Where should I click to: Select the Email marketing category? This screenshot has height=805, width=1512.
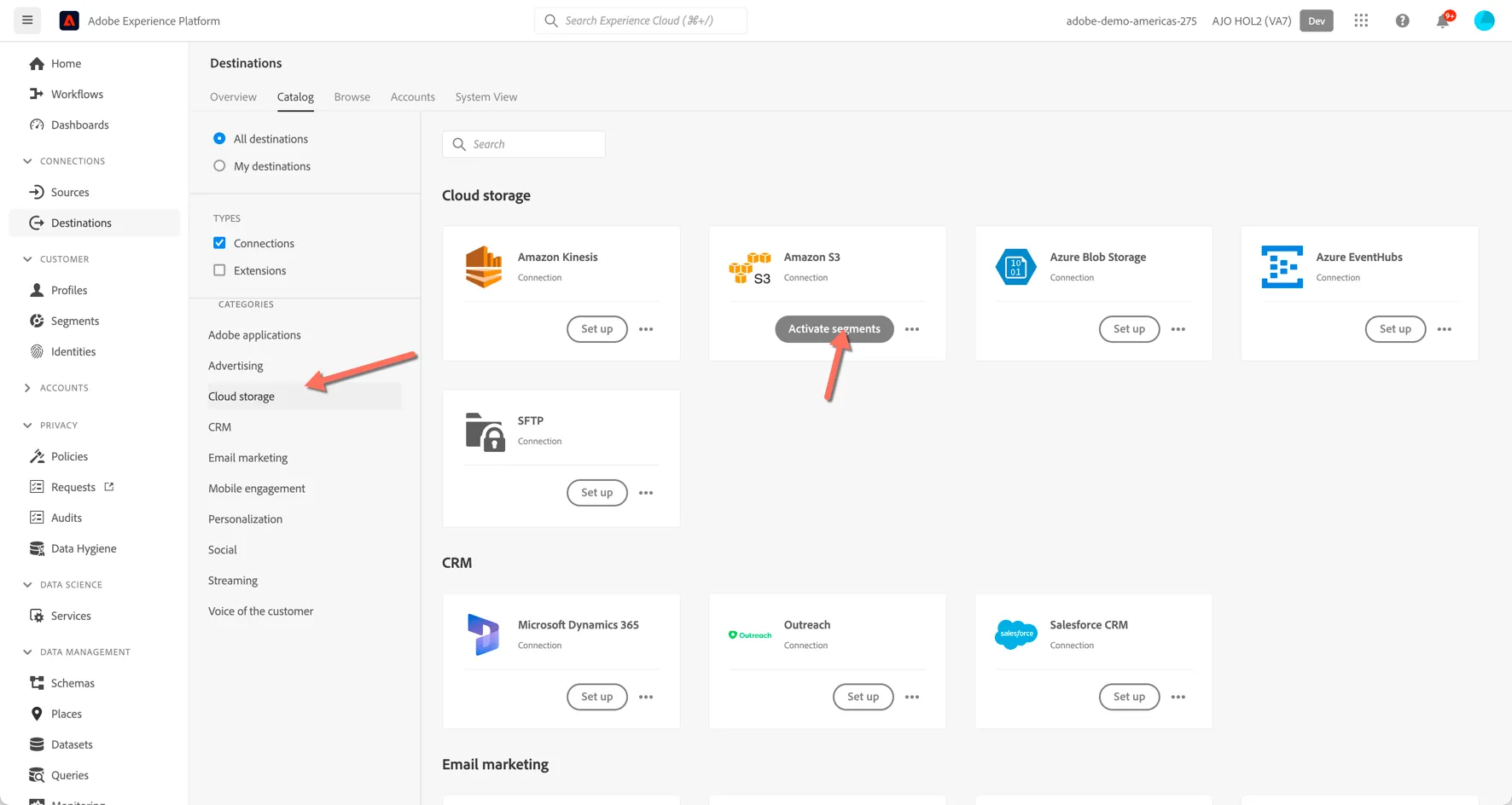click(x=247, y=458)
